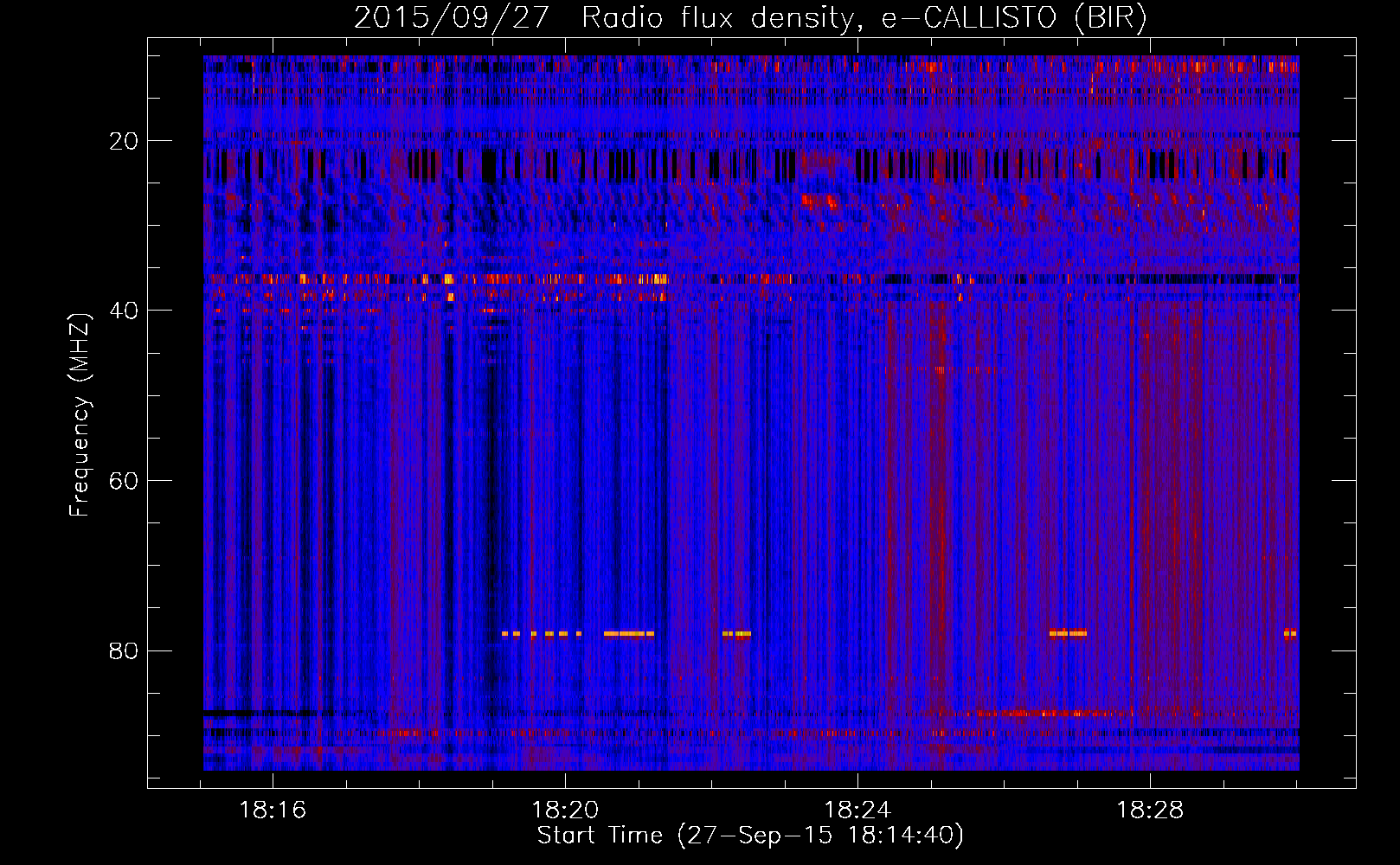Click the 18:24 time tick label
Viewport: 1400px width, 865px height.
point(857,811)
